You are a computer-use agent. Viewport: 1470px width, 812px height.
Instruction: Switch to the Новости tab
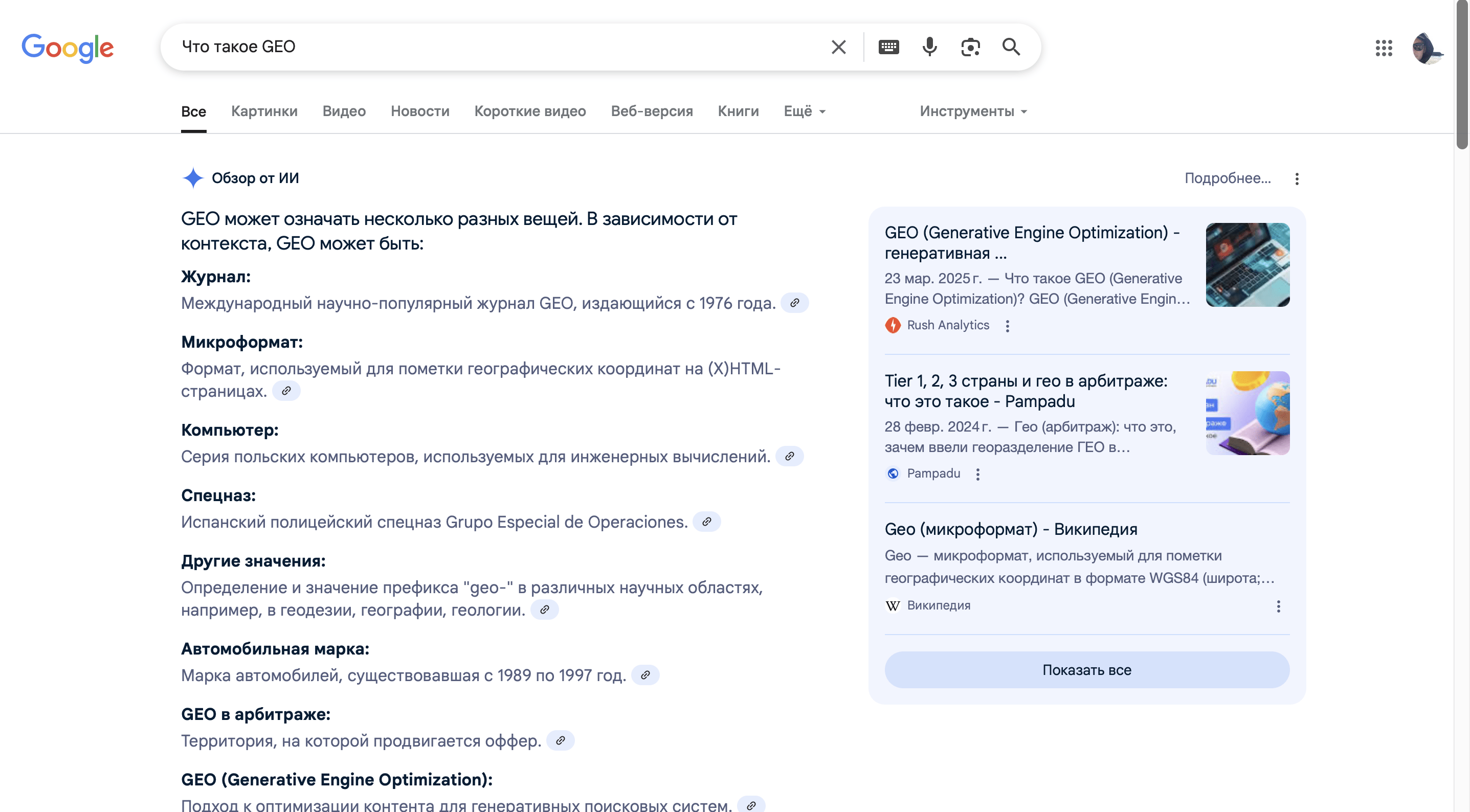(420, 111)
